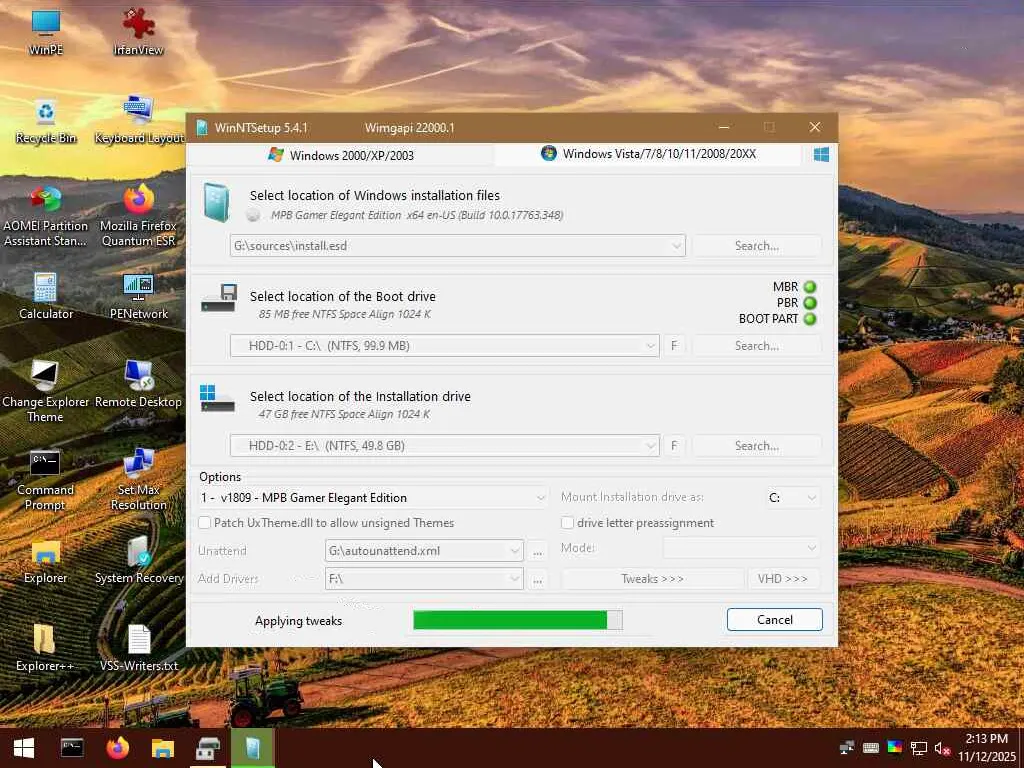Click the BOOT PART green status light
Screen dimensions: 1024x768
[x=810, y=319]
